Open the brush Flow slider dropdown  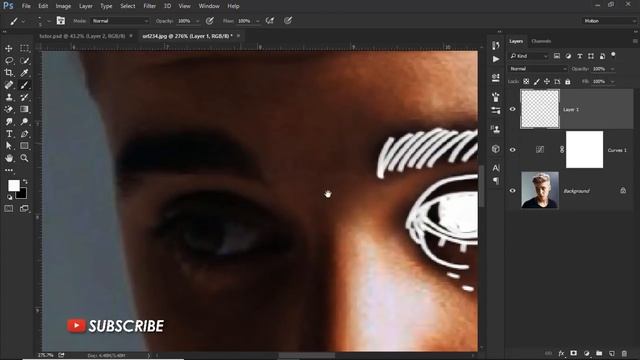pos(258,21)
